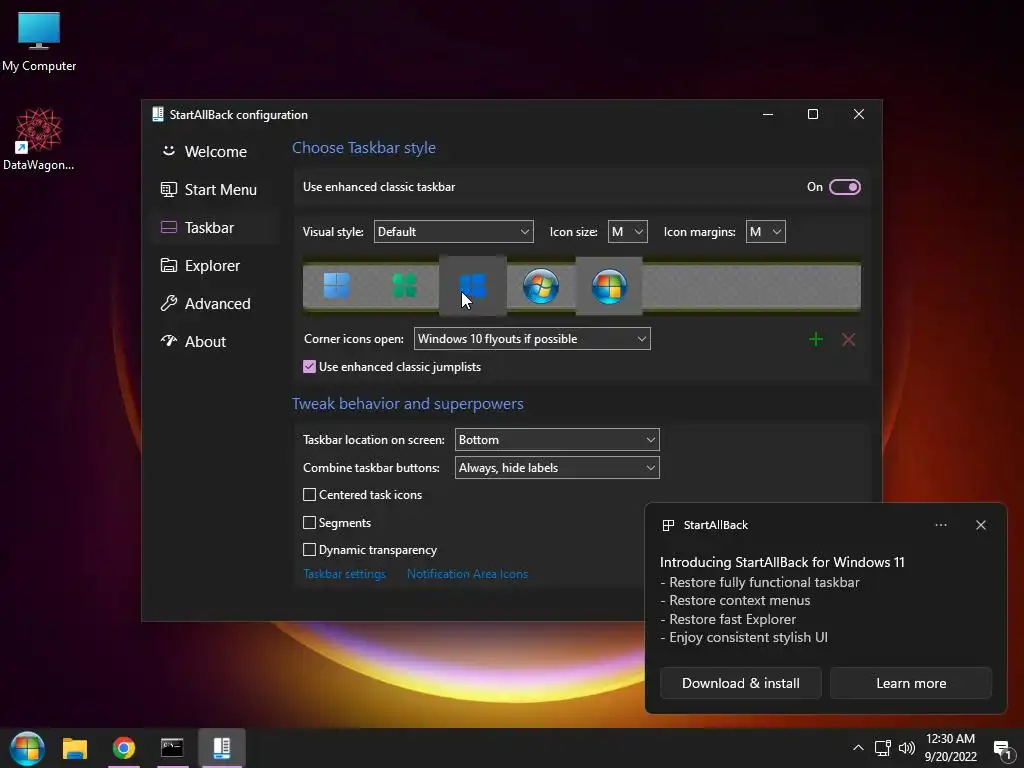Select the green clover start button style

pyautogui.click(x=405, y=286)
